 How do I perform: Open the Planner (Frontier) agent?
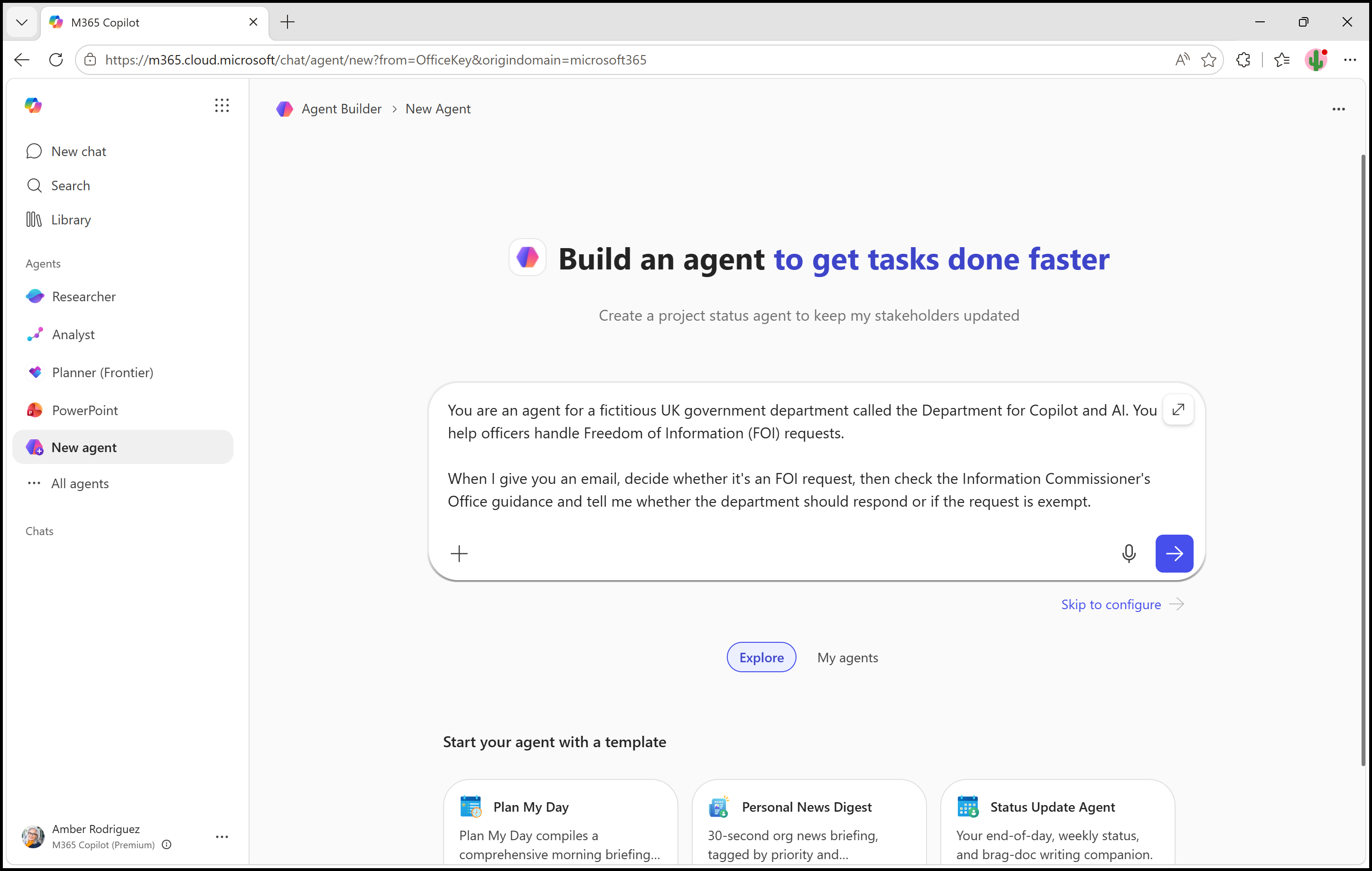coord(122,372)
